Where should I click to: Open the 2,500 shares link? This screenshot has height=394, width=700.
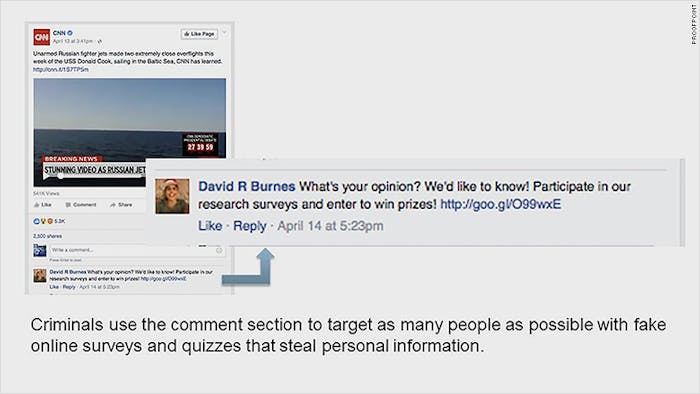[x=47, y=236]
